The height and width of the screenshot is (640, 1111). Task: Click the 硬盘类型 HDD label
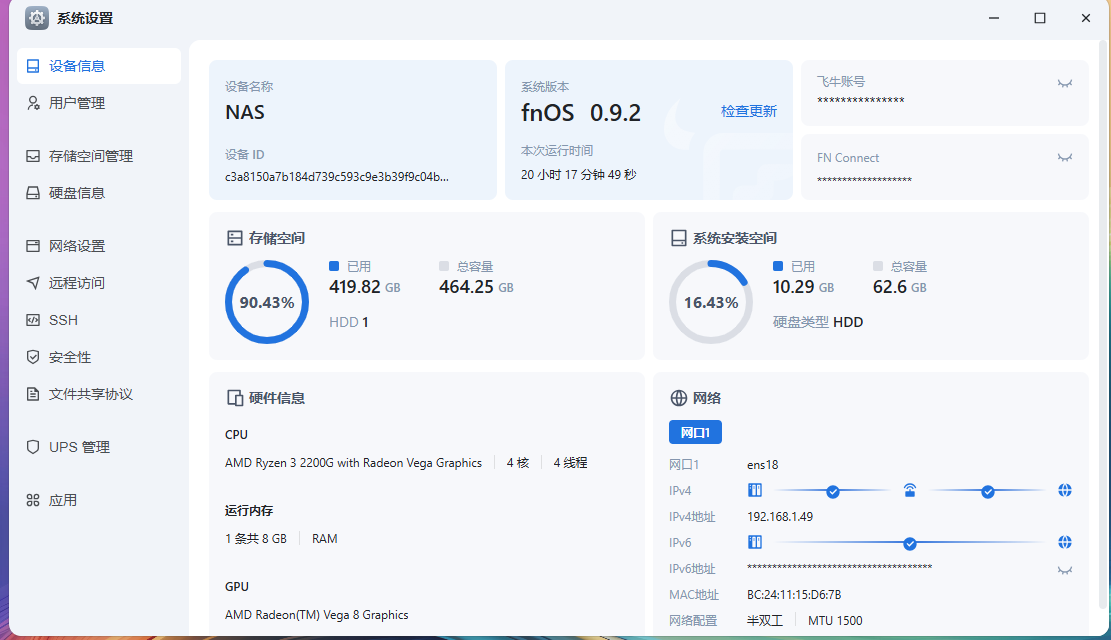click(818, 322)
